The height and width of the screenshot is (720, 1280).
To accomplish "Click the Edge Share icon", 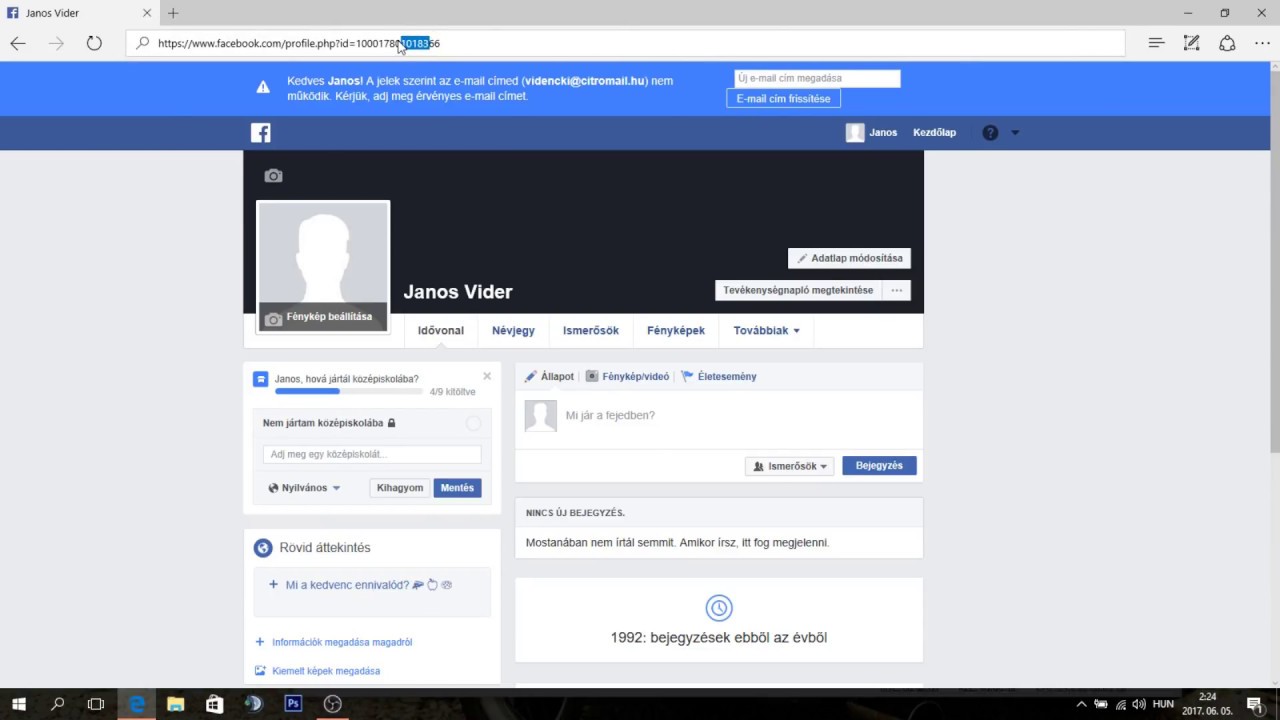I will (x=1227, y=43).
